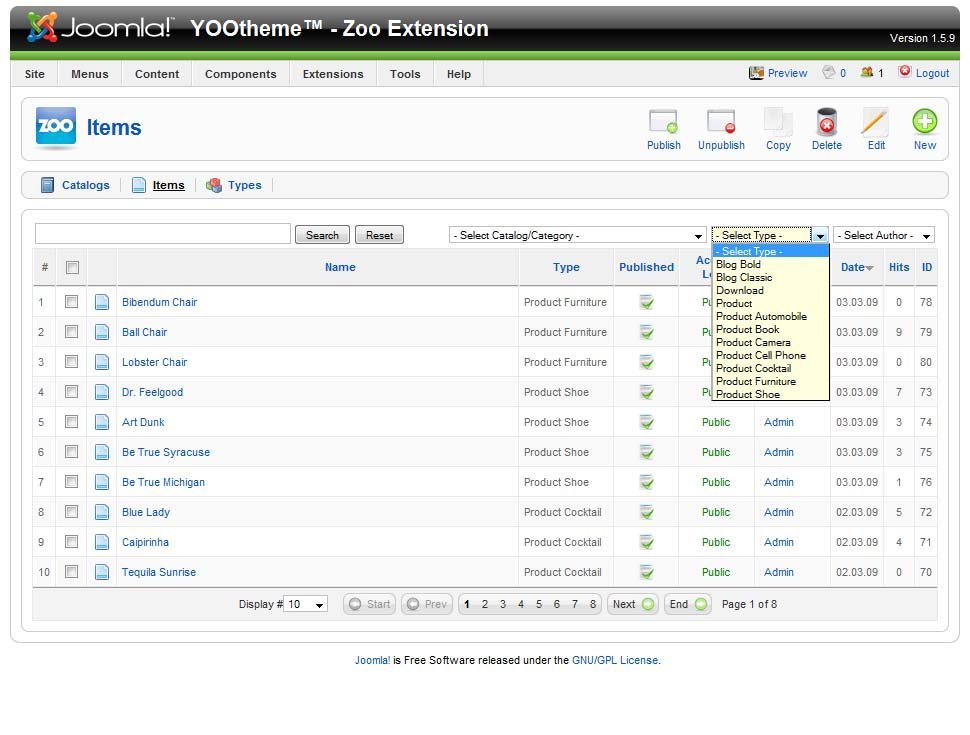Check the Blue Lady row checkbox

(x=72, y=512)
